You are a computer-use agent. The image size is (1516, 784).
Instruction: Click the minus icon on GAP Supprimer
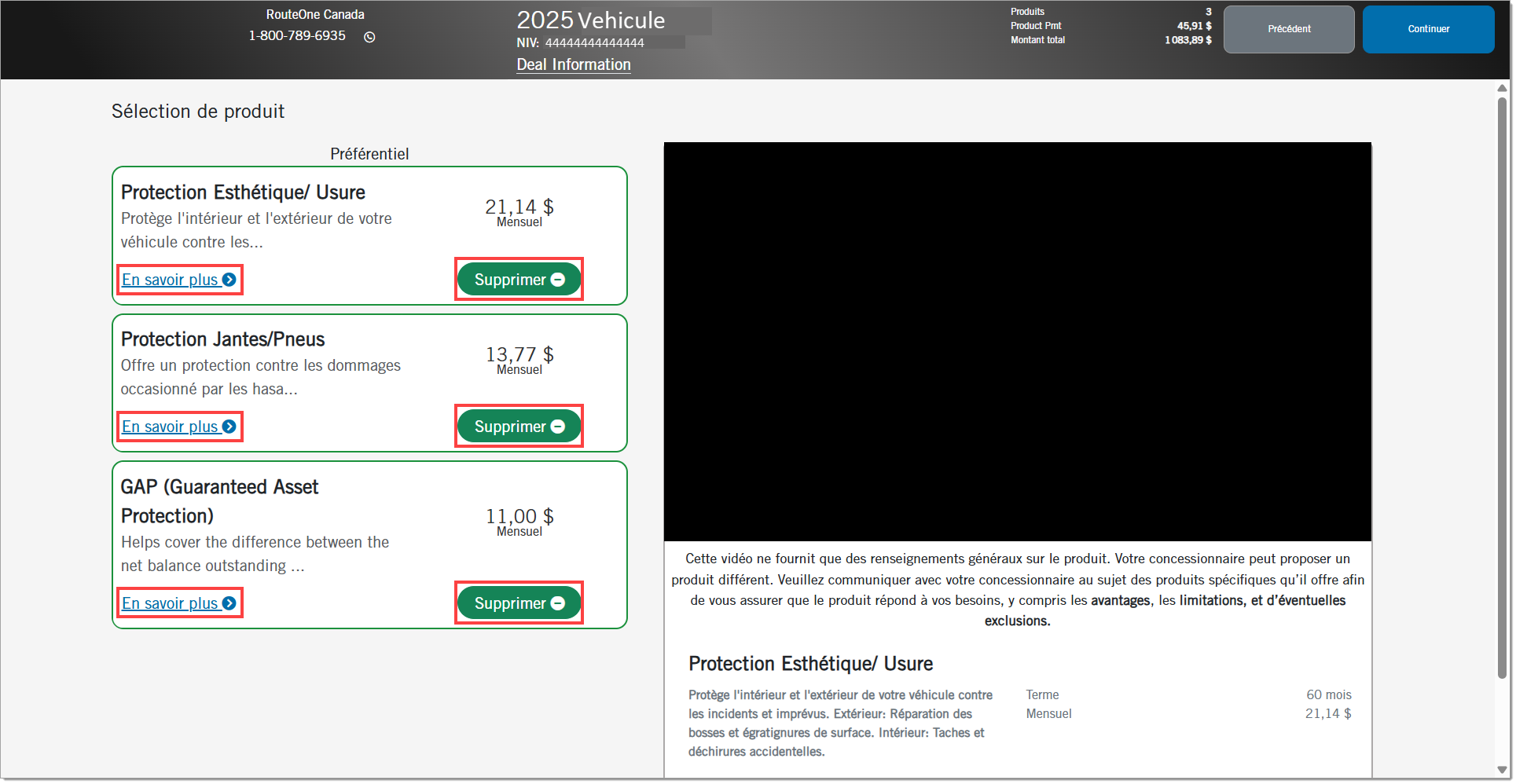(558, 603)
